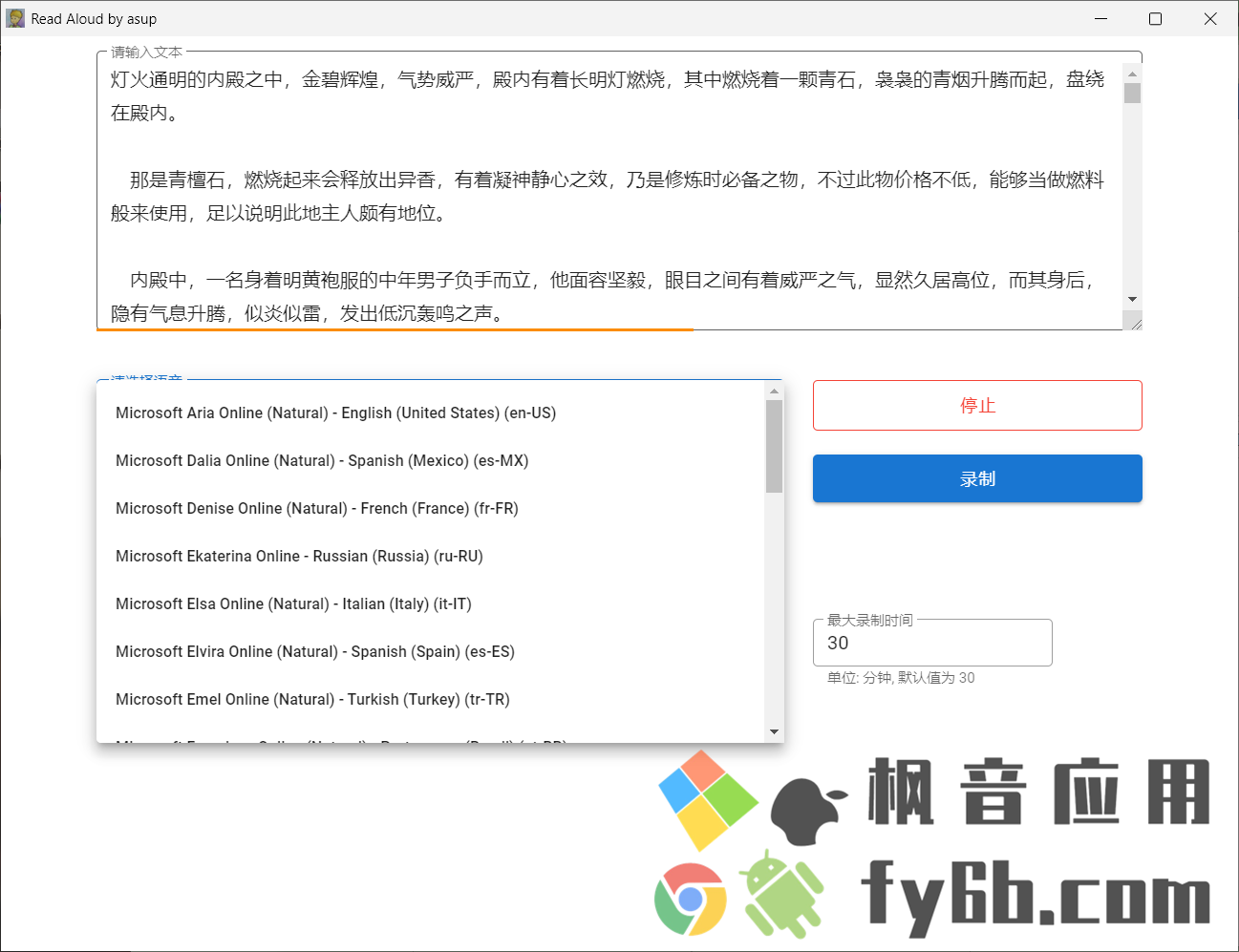Click the voice list scrollbar thumb
Image resolution: width=1239 pixels, height=952 pixels.
774,446
